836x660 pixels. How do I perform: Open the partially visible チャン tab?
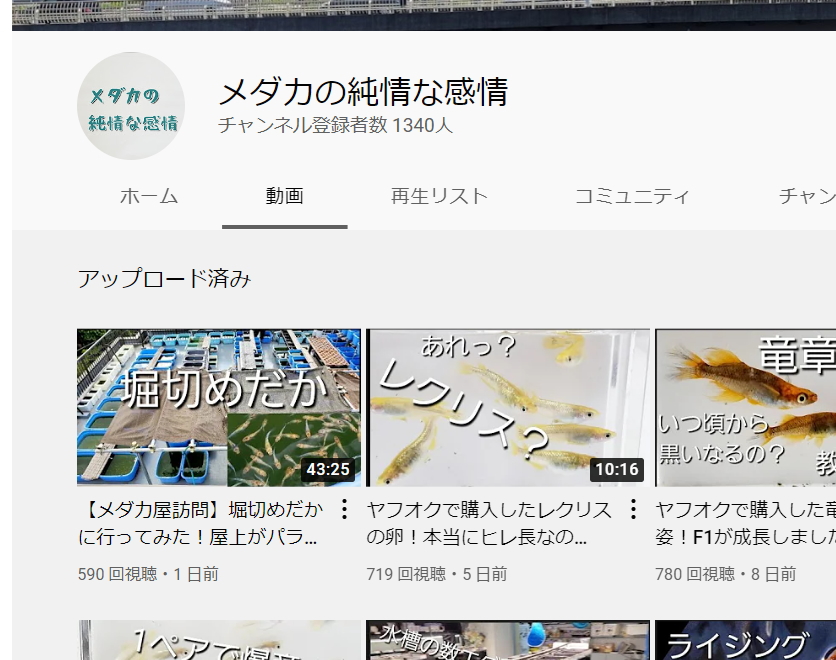pos(807,196)
